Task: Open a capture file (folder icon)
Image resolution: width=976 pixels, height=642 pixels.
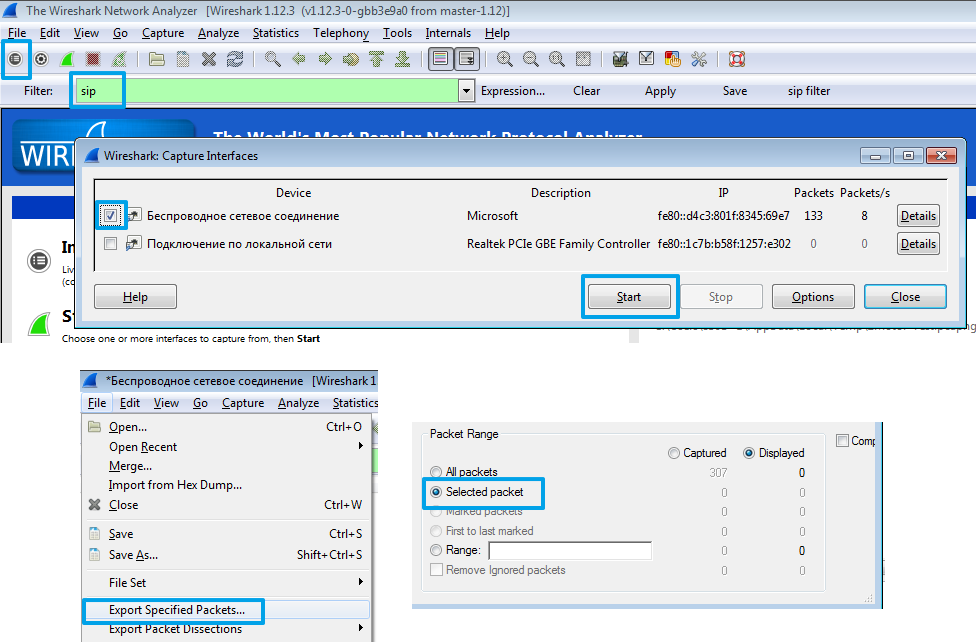Action: coord(157,59)
